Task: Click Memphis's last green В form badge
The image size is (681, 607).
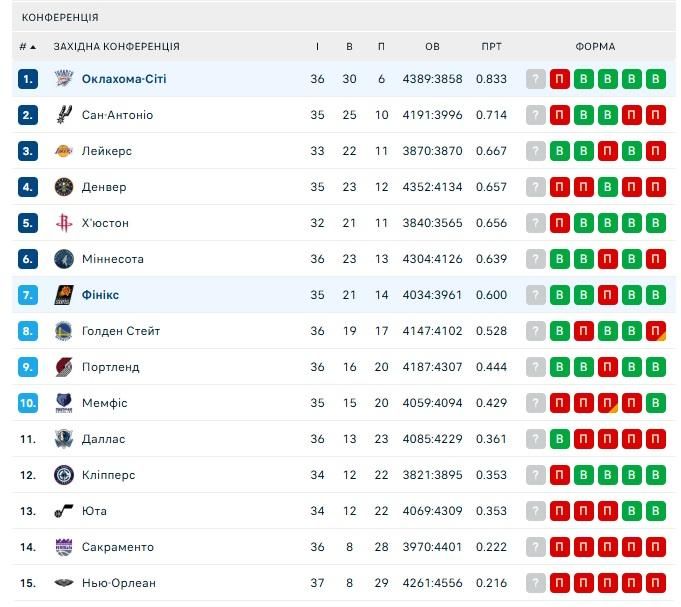Action: click(x=656, y=403)
